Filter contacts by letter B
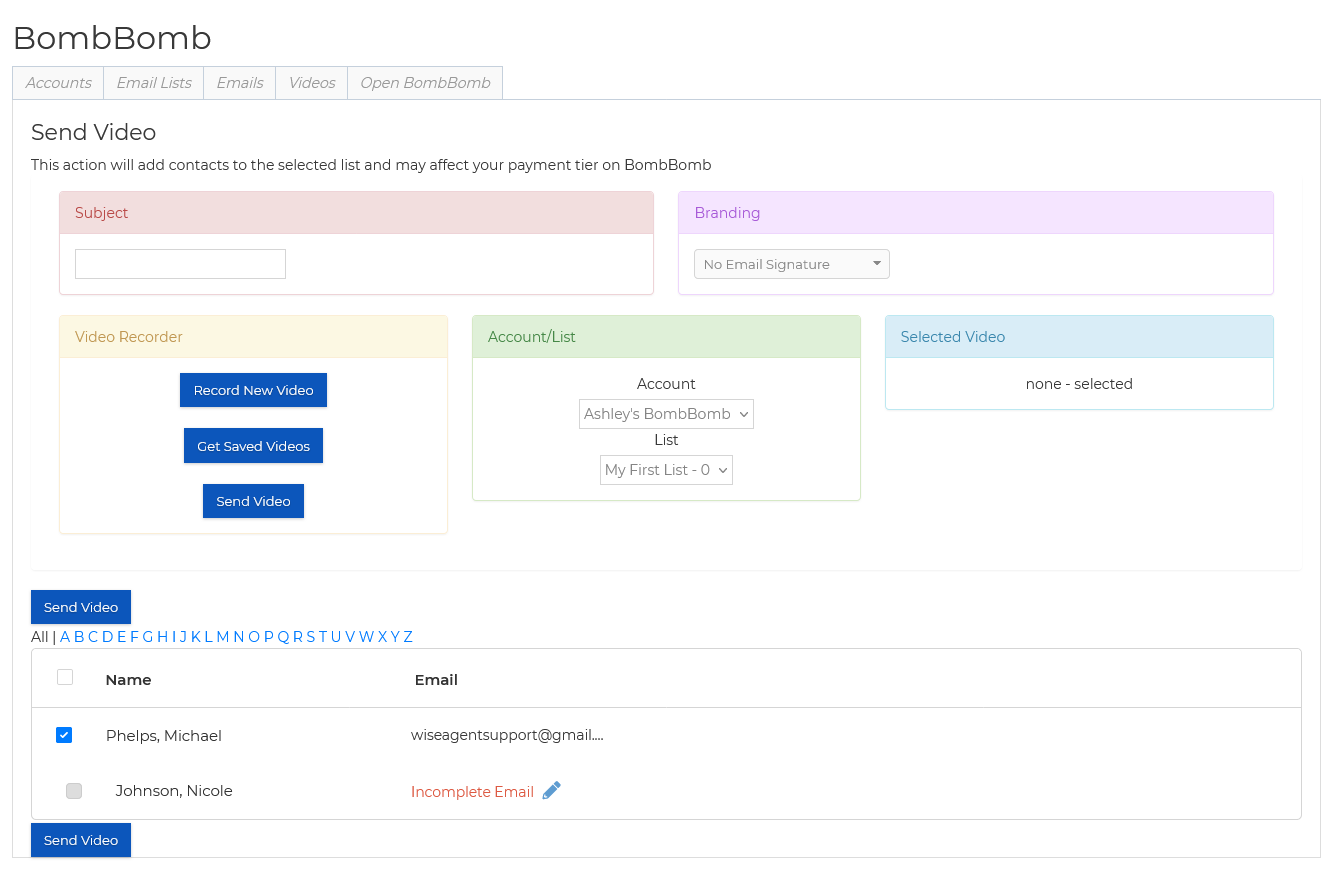This screenshot has height=870, width=1332. point(79,637)
